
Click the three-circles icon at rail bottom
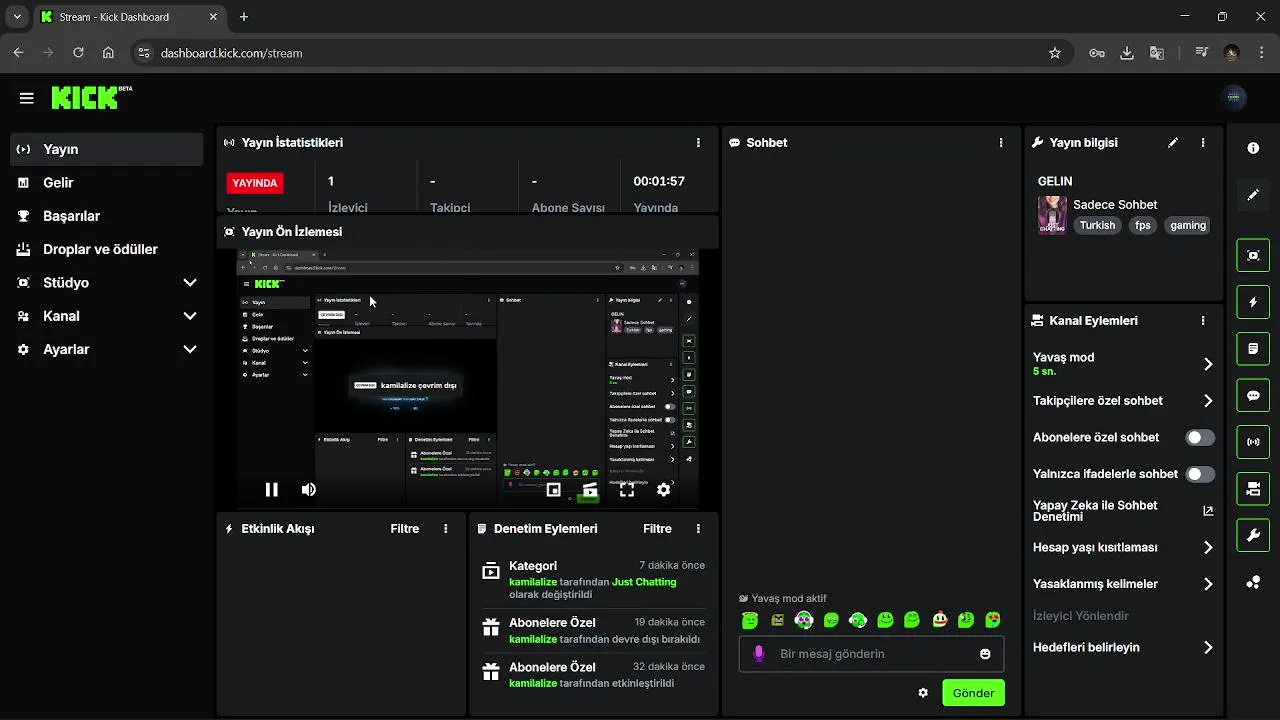click(x=1253, y=583)
